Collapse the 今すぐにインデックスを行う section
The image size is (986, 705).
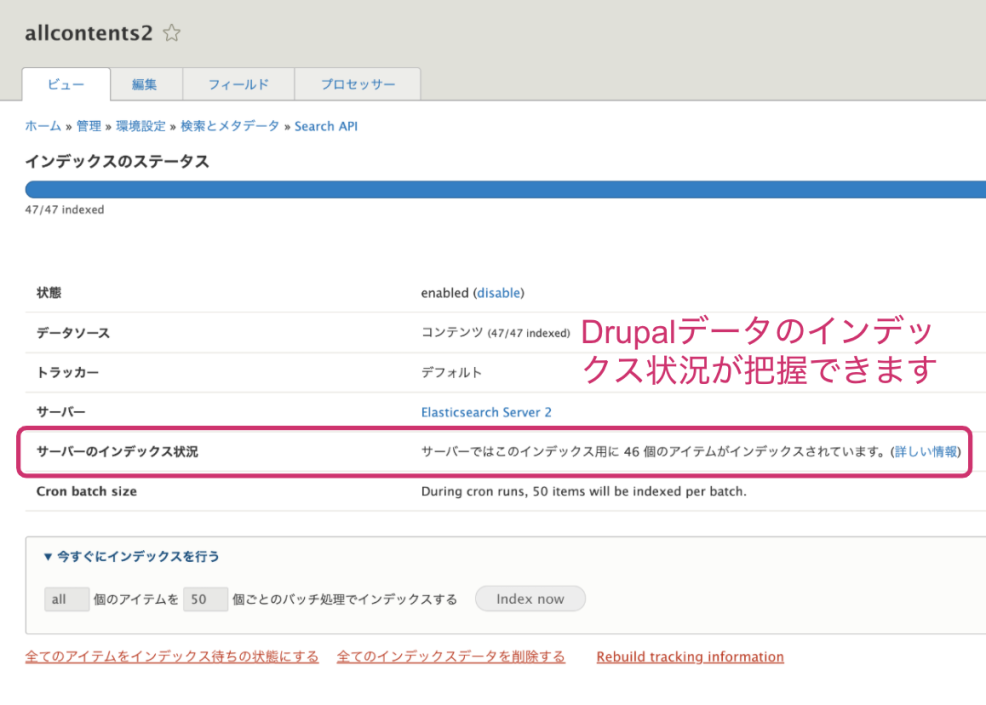(x=131, y=557)
